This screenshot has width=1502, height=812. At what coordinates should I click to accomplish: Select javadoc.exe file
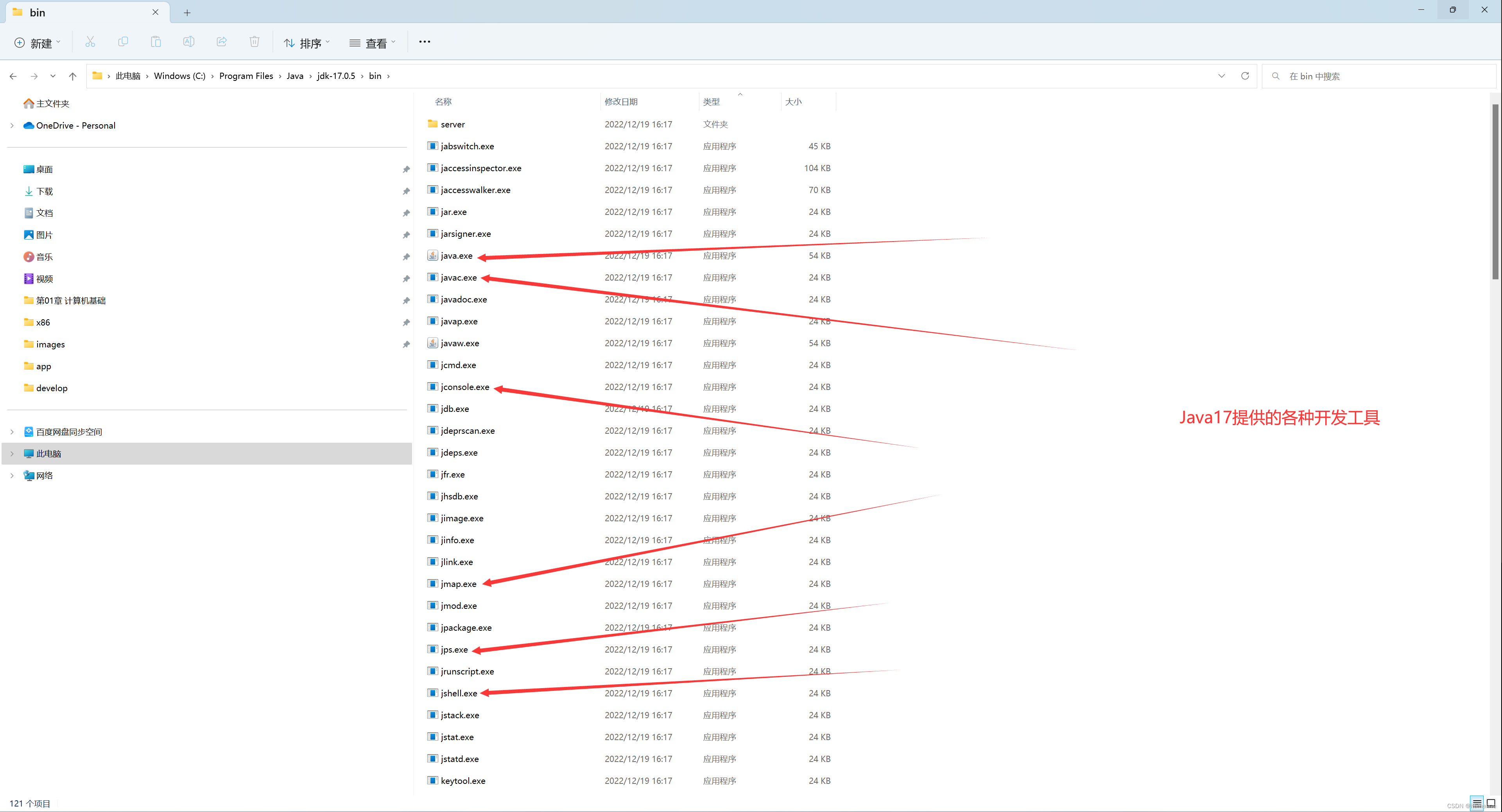464,300
